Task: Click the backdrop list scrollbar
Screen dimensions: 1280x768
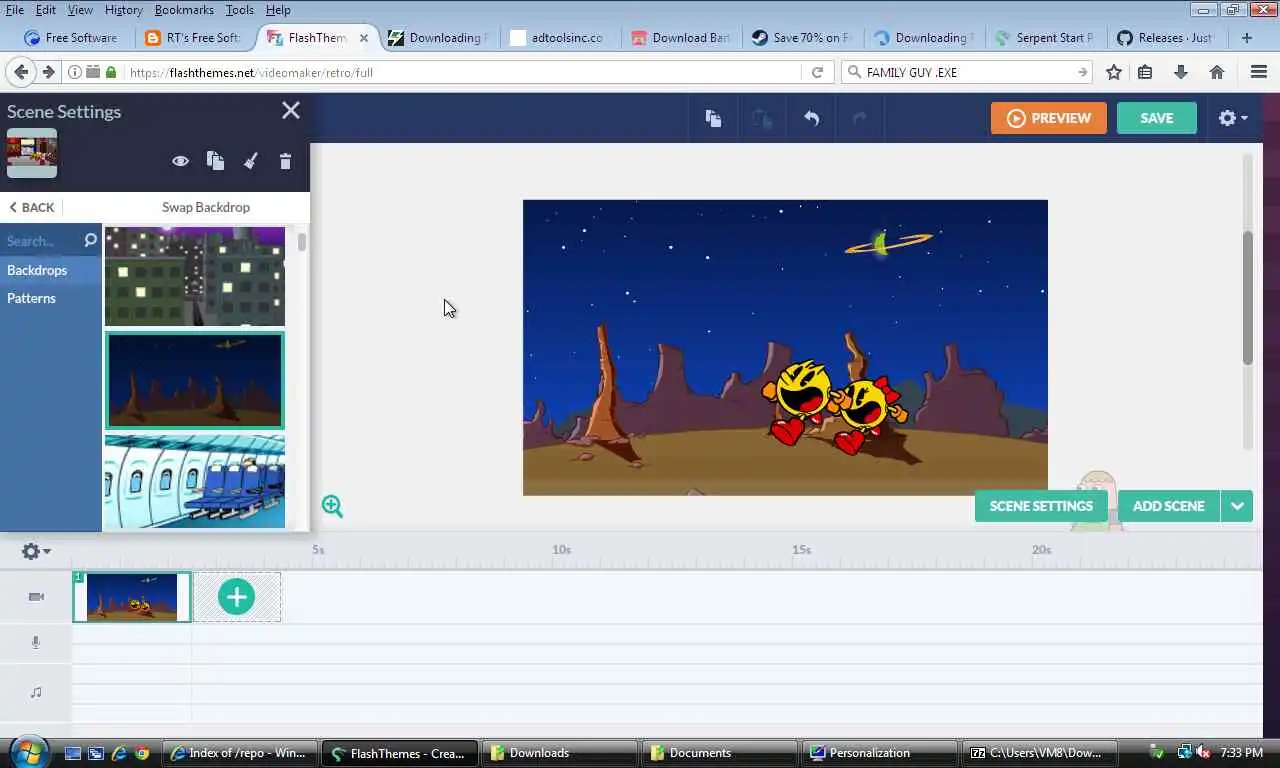Action: 302,242
